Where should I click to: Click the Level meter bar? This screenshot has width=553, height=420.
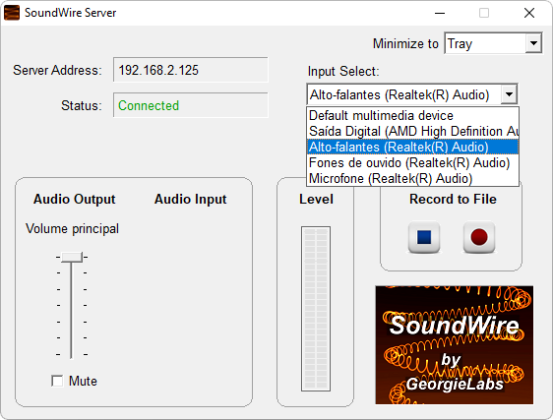(316, 309)
